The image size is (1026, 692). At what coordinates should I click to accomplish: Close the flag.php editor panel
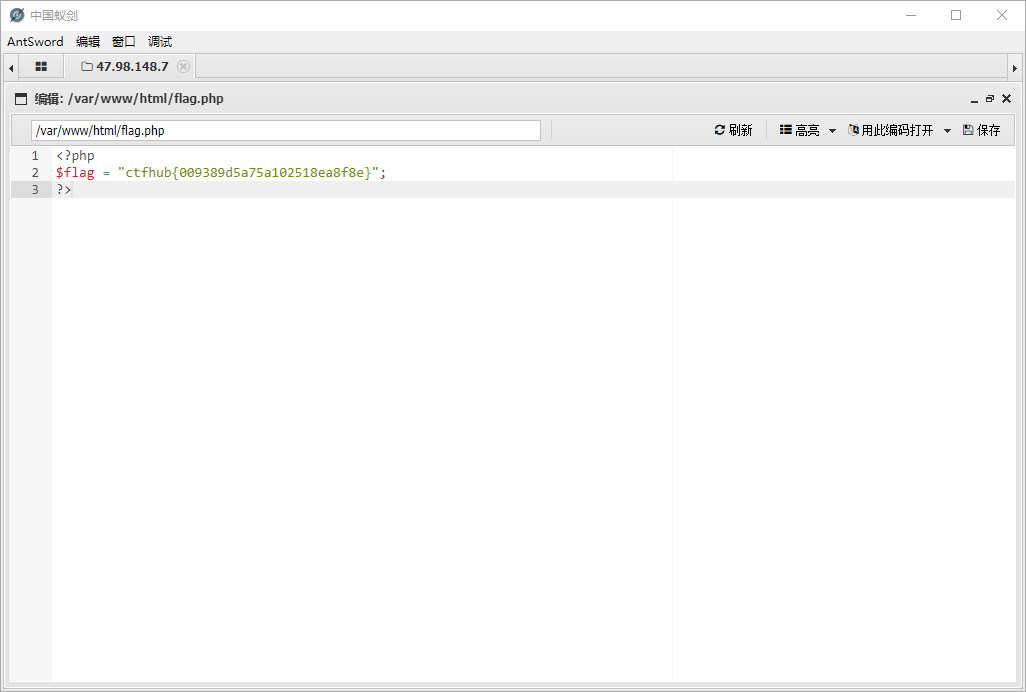pyautogui.click(x=1006, y=99)
